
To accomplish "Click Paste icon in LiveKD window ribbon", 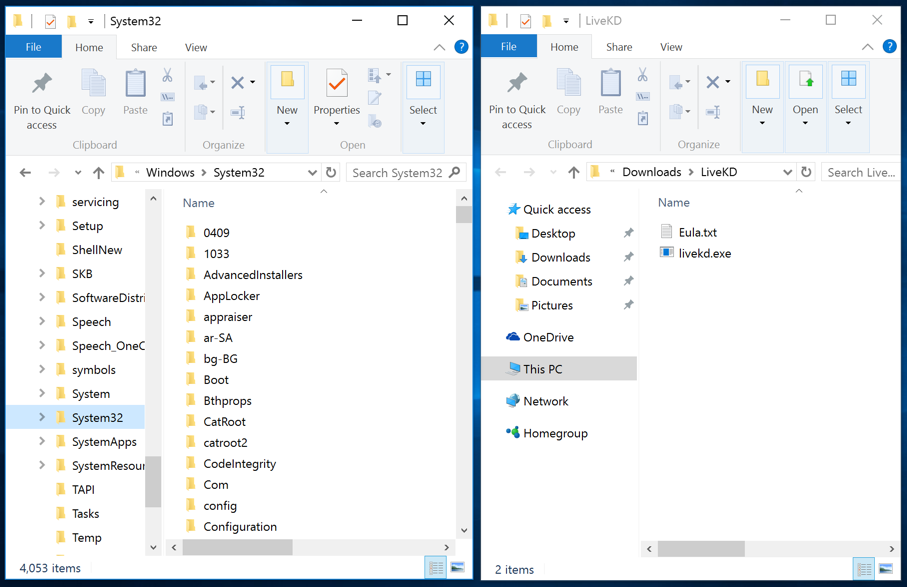I will coord(610,92).
